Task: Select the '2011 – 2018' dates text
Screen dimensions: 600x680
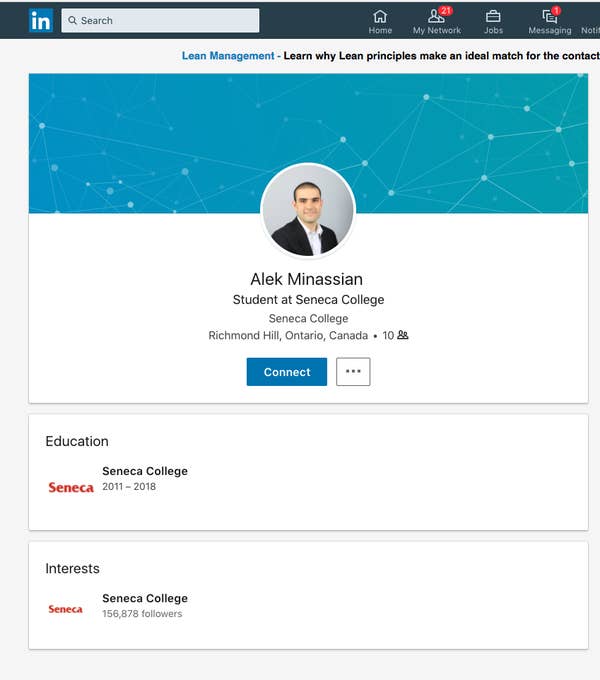Action: [x=129, y=487]
